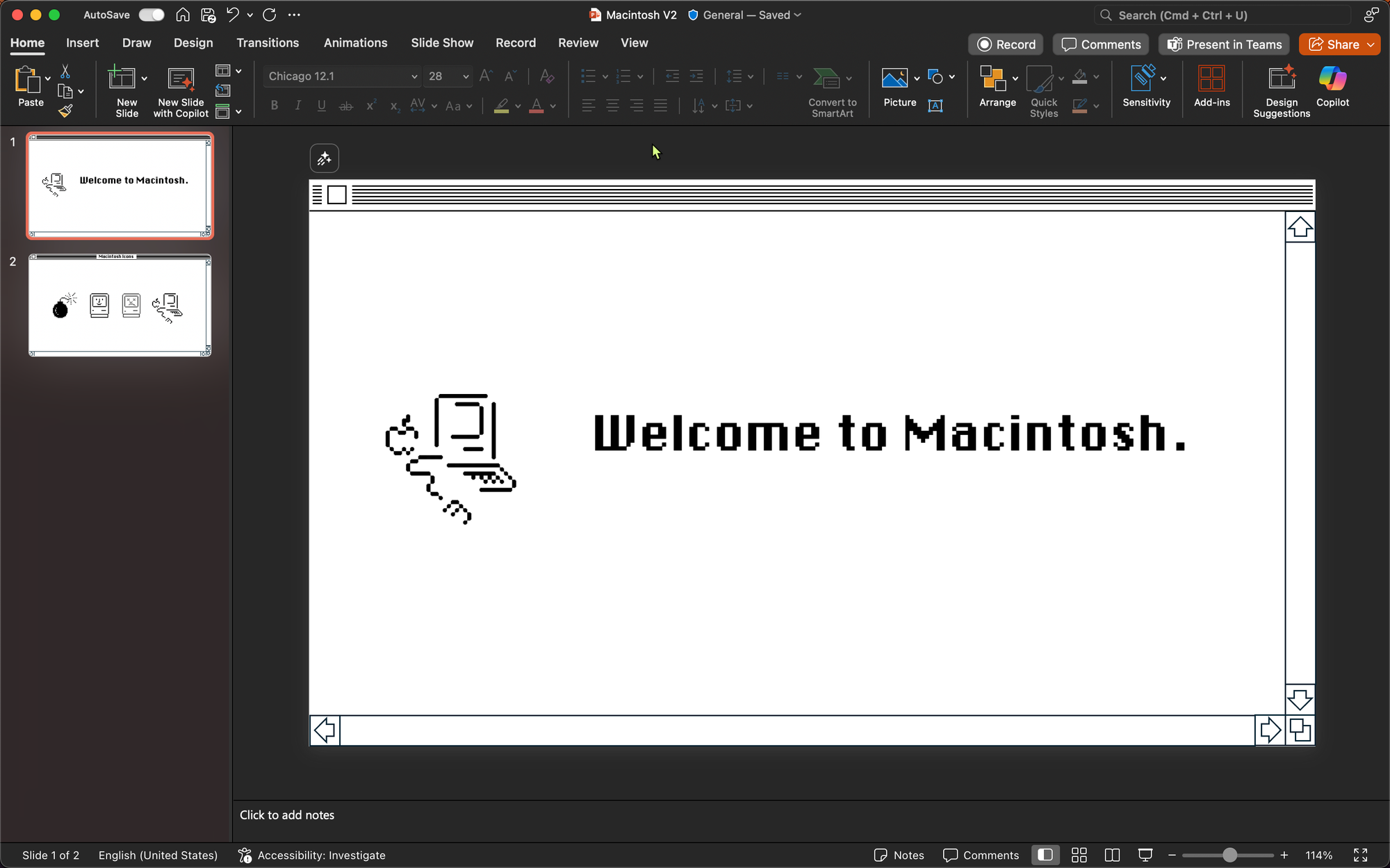Viewport: 1390px width, 868px height.
Task: Click the Redo icon in title bar
Action: pyautogui.click(x=270, y=15)
